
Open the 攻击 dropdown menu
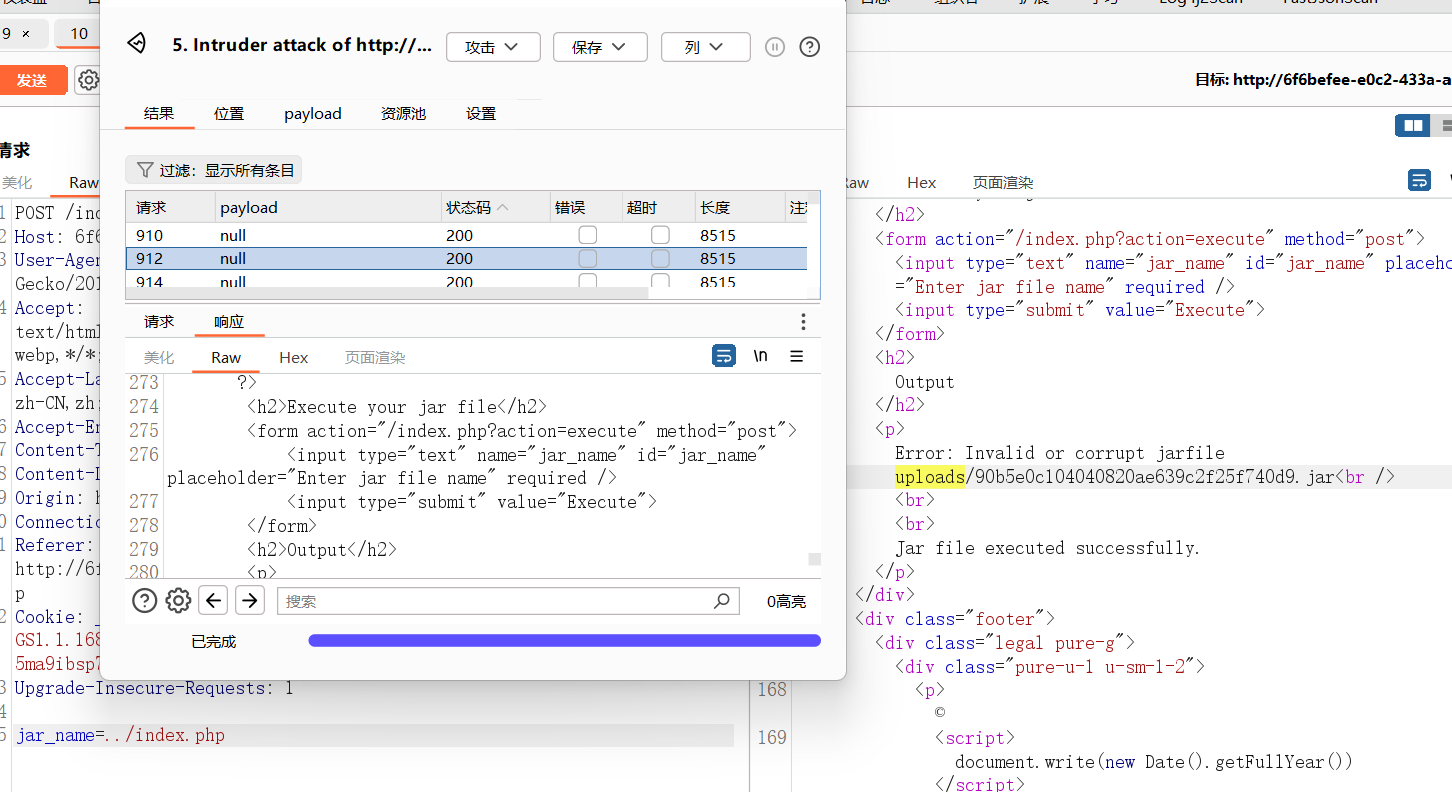point(493,47)
